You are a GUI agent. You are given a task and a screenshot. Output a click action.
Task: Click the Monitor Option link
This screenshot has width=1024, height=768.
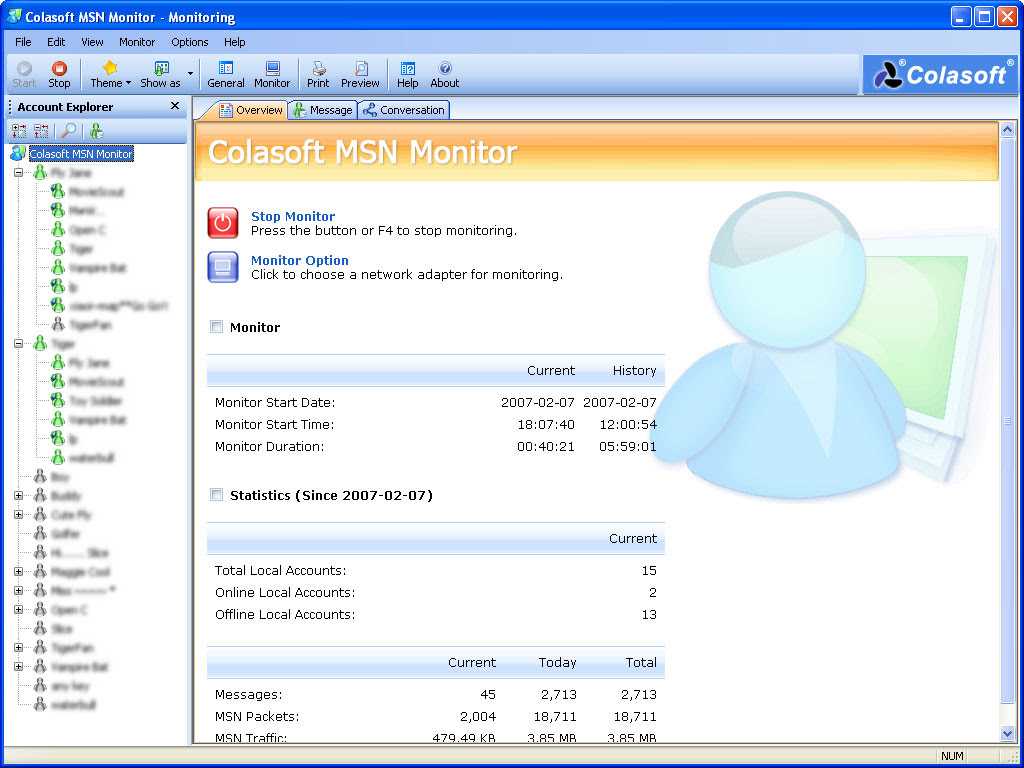coord(300,260)
